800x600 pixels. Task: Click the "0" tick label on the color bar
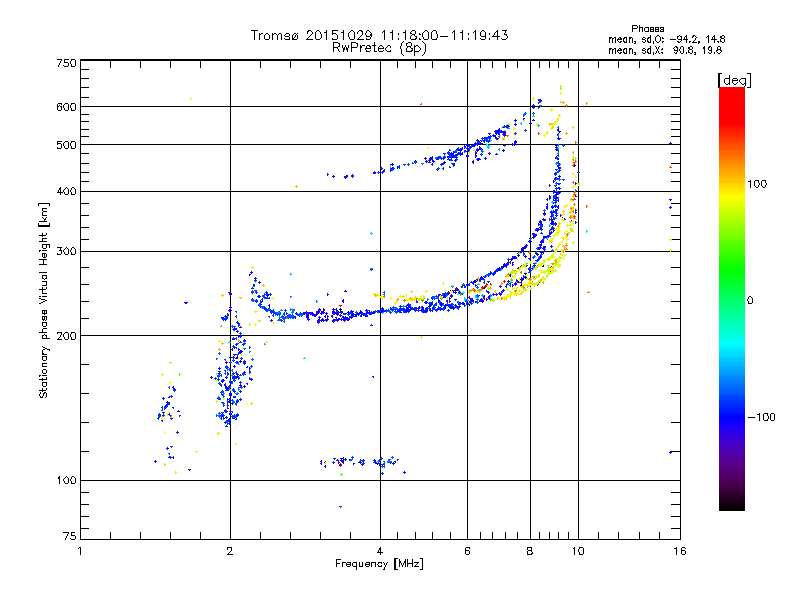click(750, 301)
